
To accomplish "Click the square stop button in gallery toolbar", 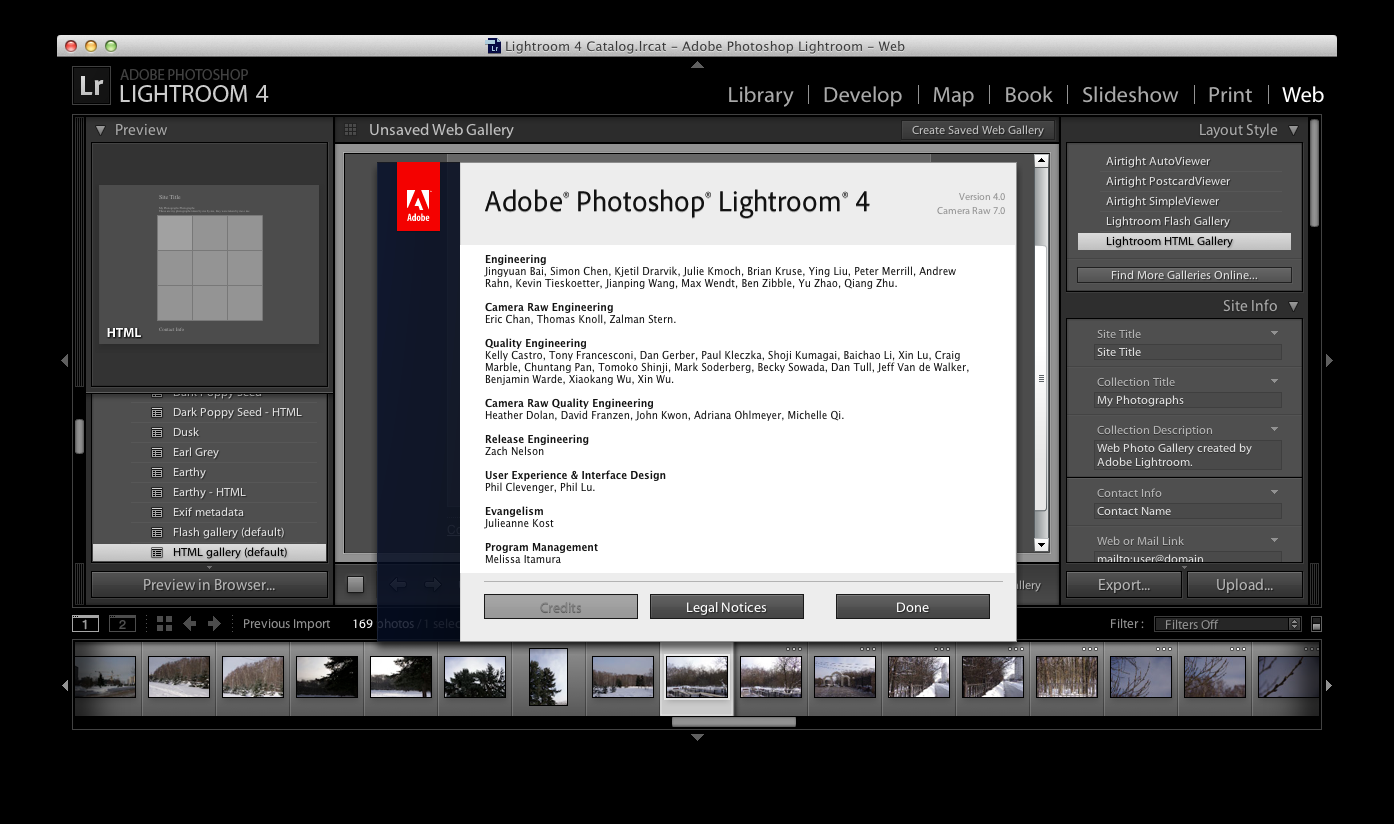I will pyautogui.click(x=356, y=585).
